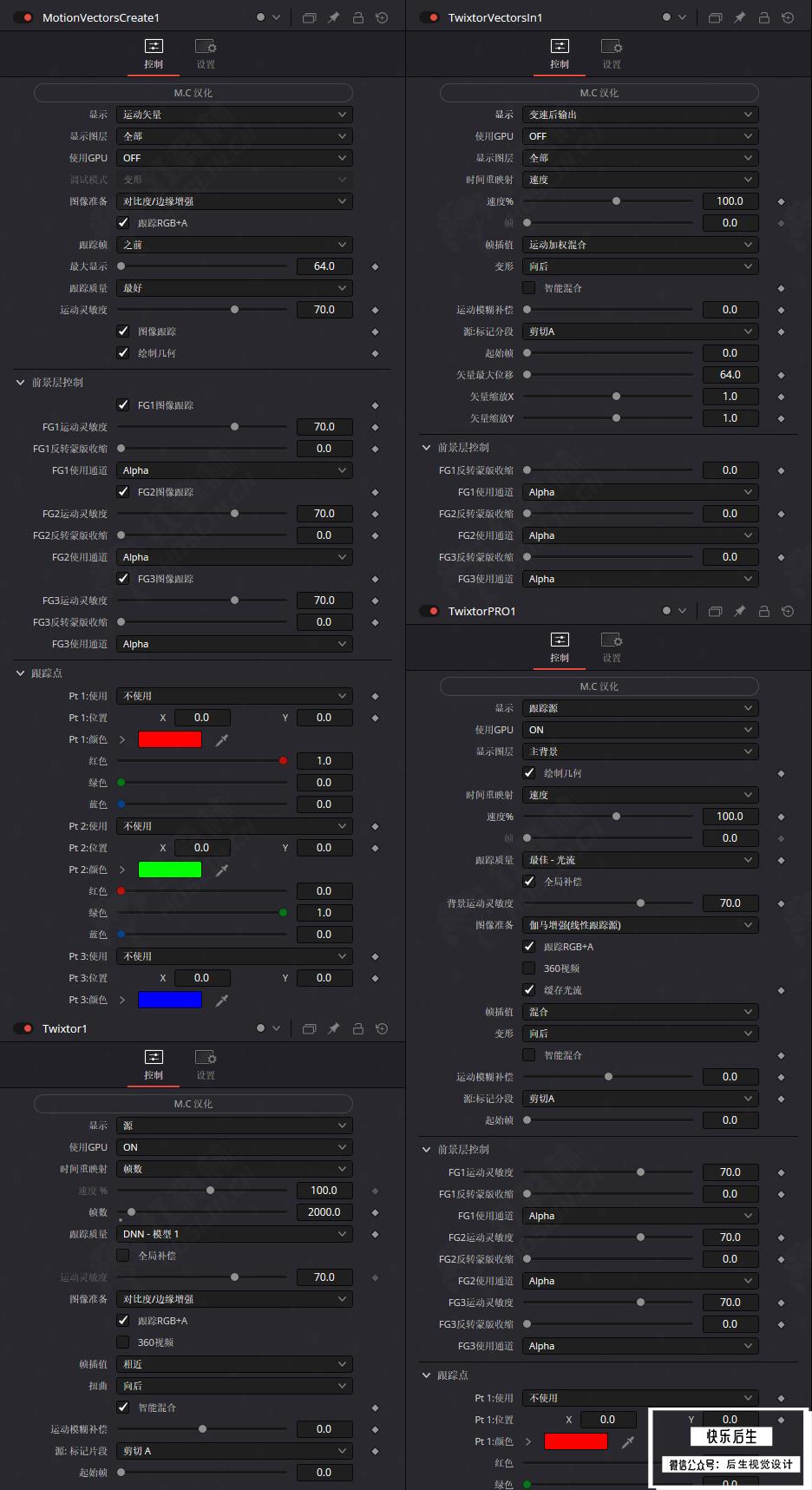
Task: Click M.C 汉化 button in TwixtorVectorsIn1
Action: click(x=599, y=93)
